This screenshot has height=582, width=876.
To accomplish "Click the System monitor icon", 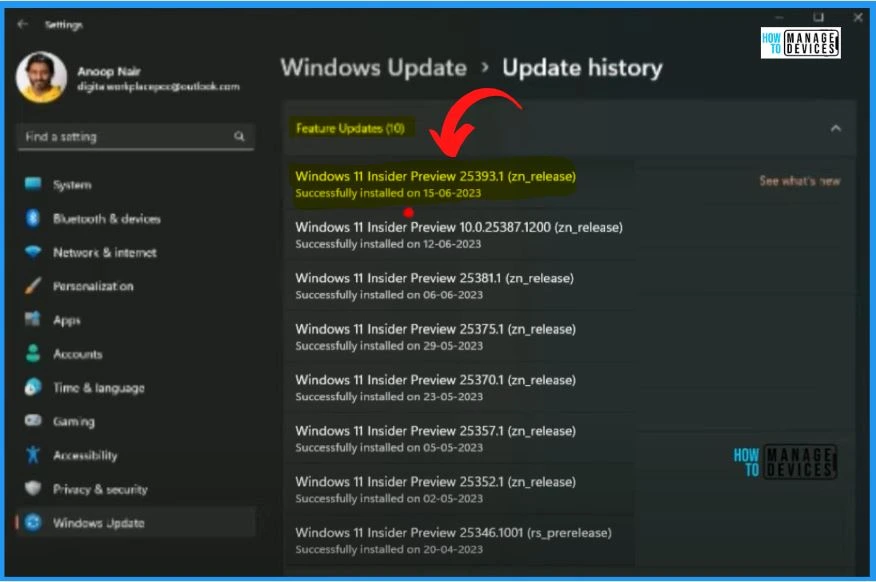I will (33, 184).
